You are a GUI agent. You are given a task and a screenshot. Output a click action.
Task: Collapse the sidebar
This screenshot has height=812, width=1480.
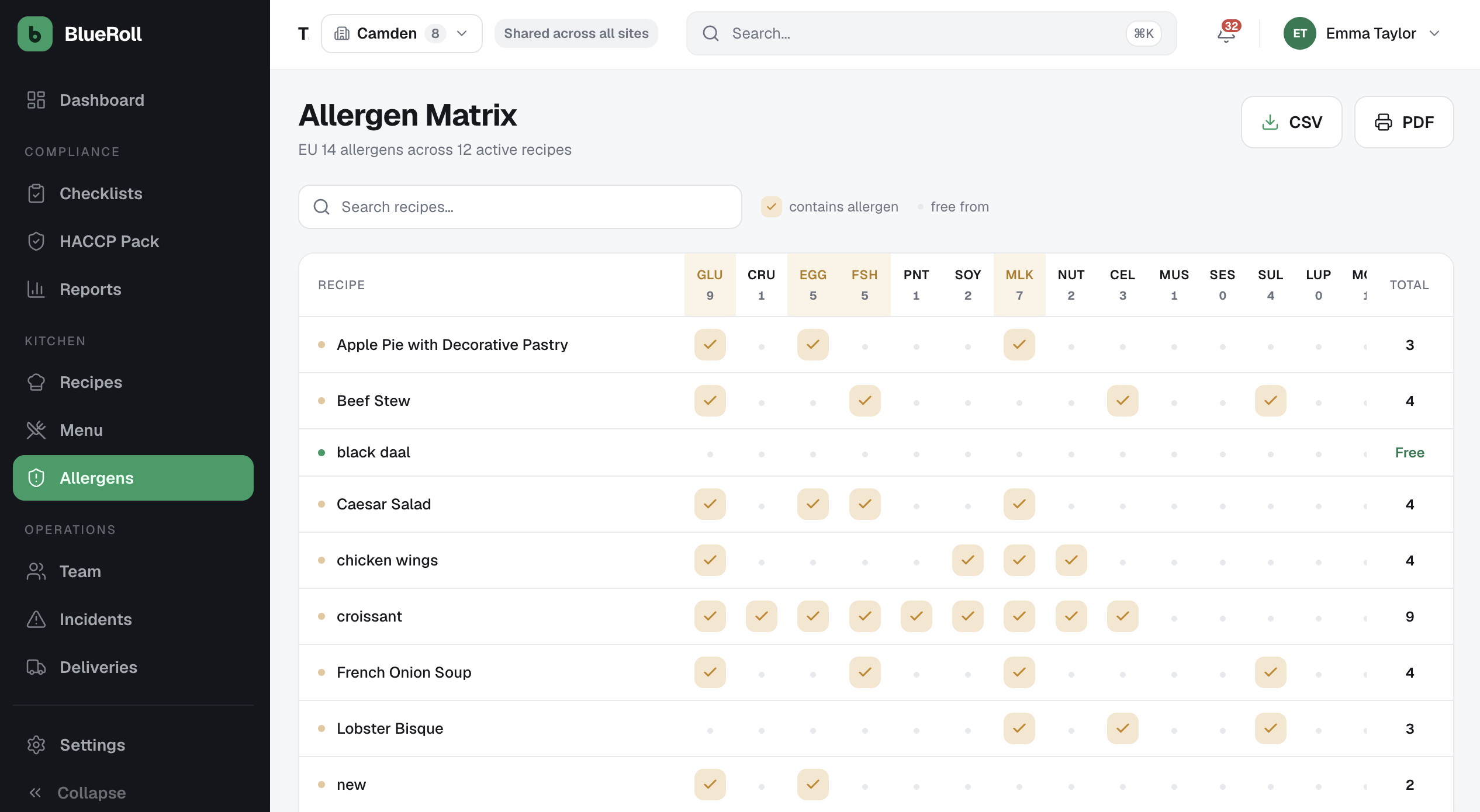(133, 793)
